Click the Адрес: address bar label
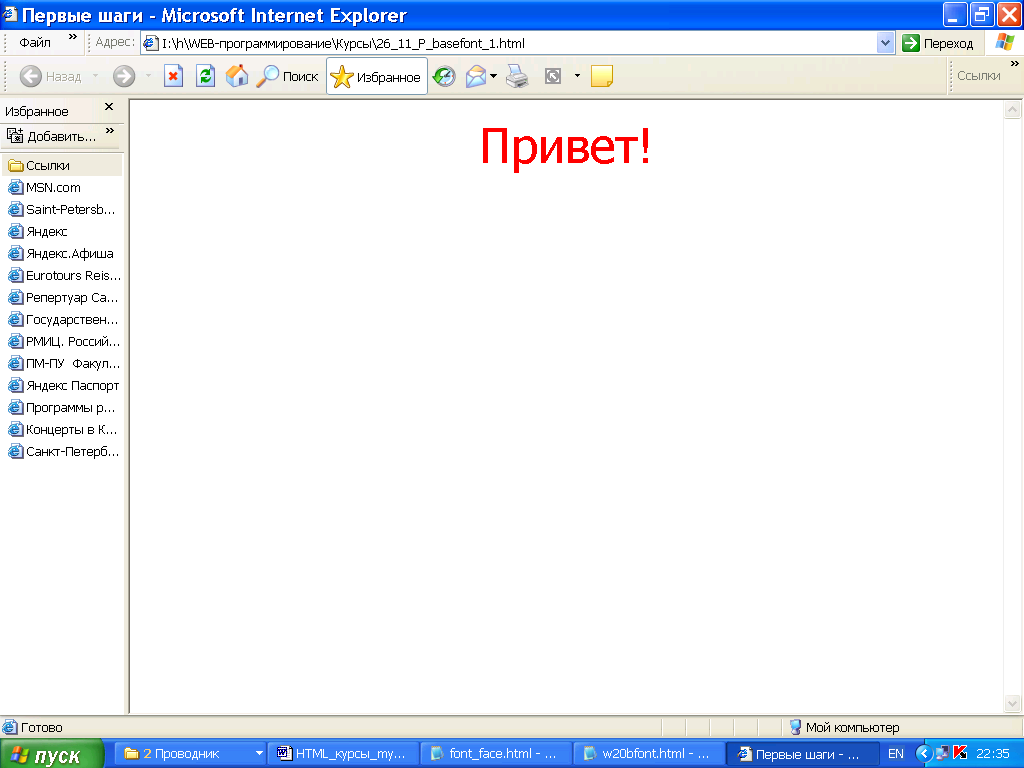Viewport: 1024px width, 768px height. [x=115, y=42]
